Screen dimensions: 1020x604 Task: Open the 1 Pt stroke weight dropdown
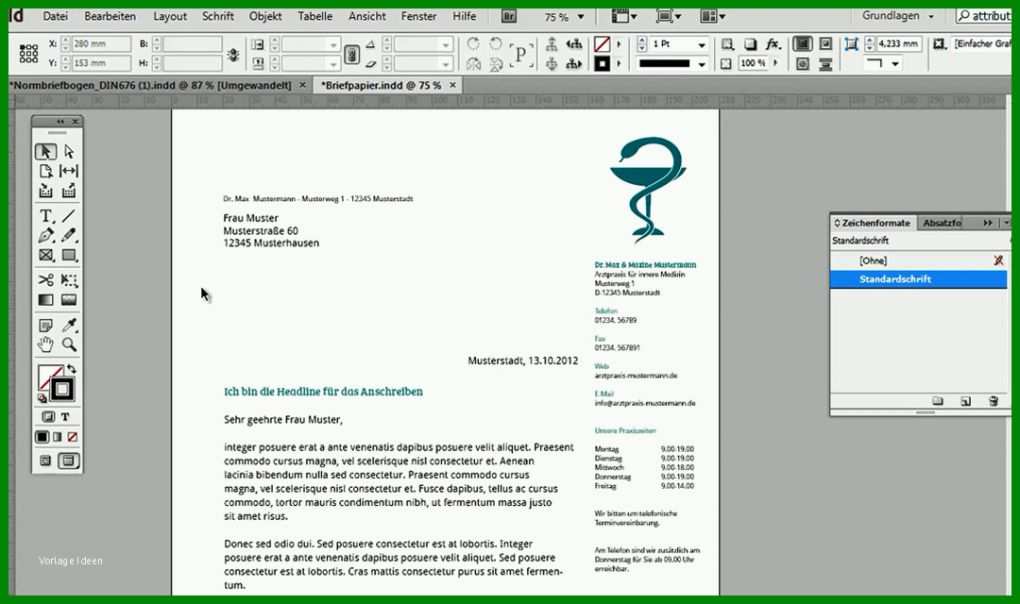pyautogui.click(x=701, y=44)
